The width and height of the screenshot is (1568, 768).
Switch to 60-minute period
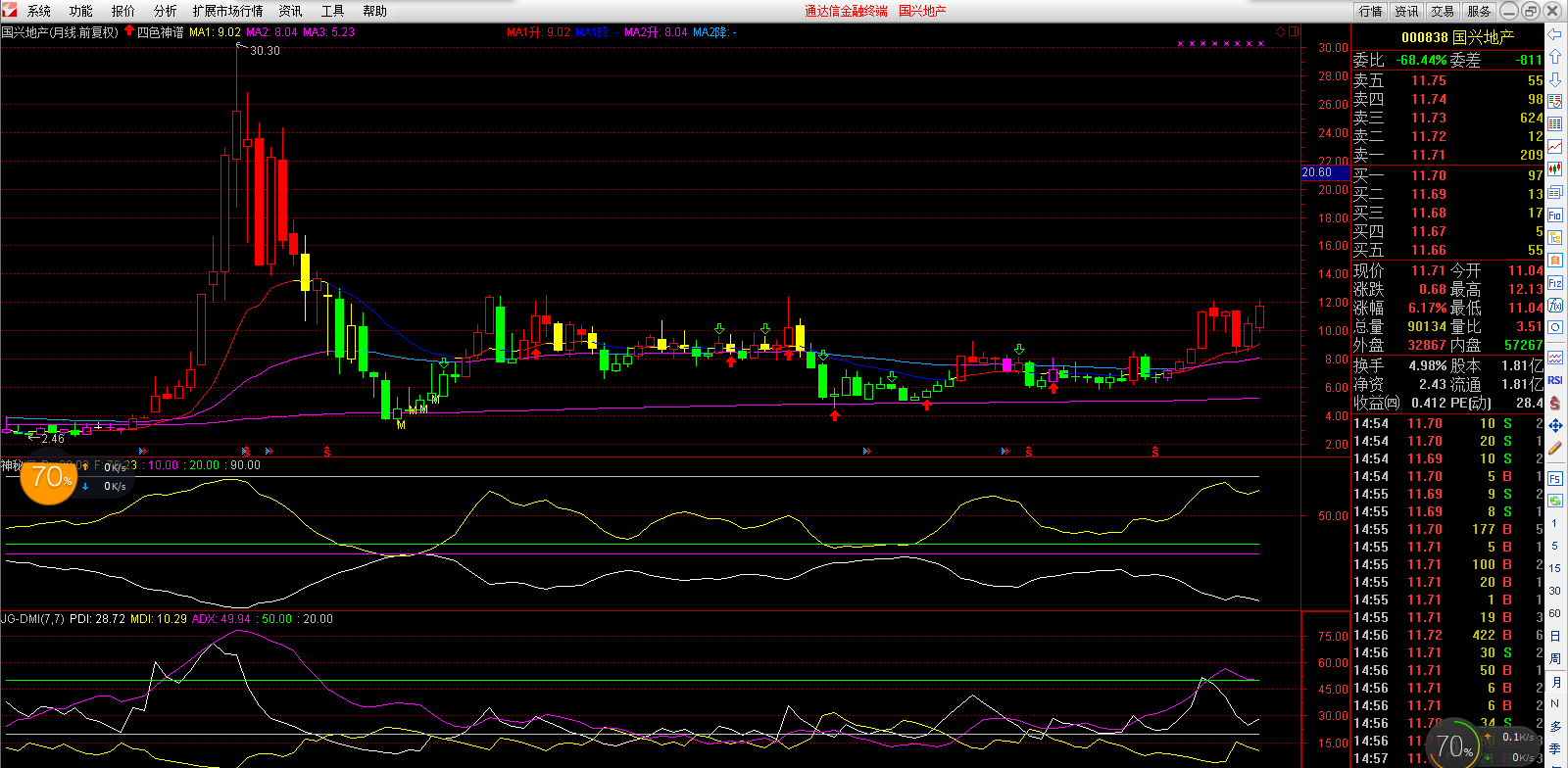pos(1554,613)
